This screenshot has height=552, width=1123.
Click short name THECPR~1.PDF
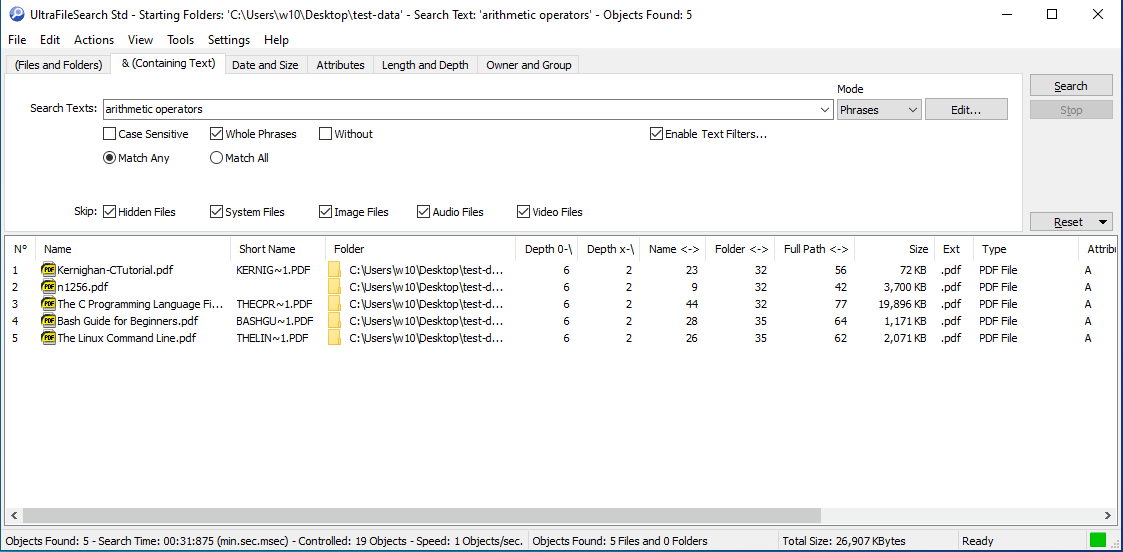coord(274,304)
